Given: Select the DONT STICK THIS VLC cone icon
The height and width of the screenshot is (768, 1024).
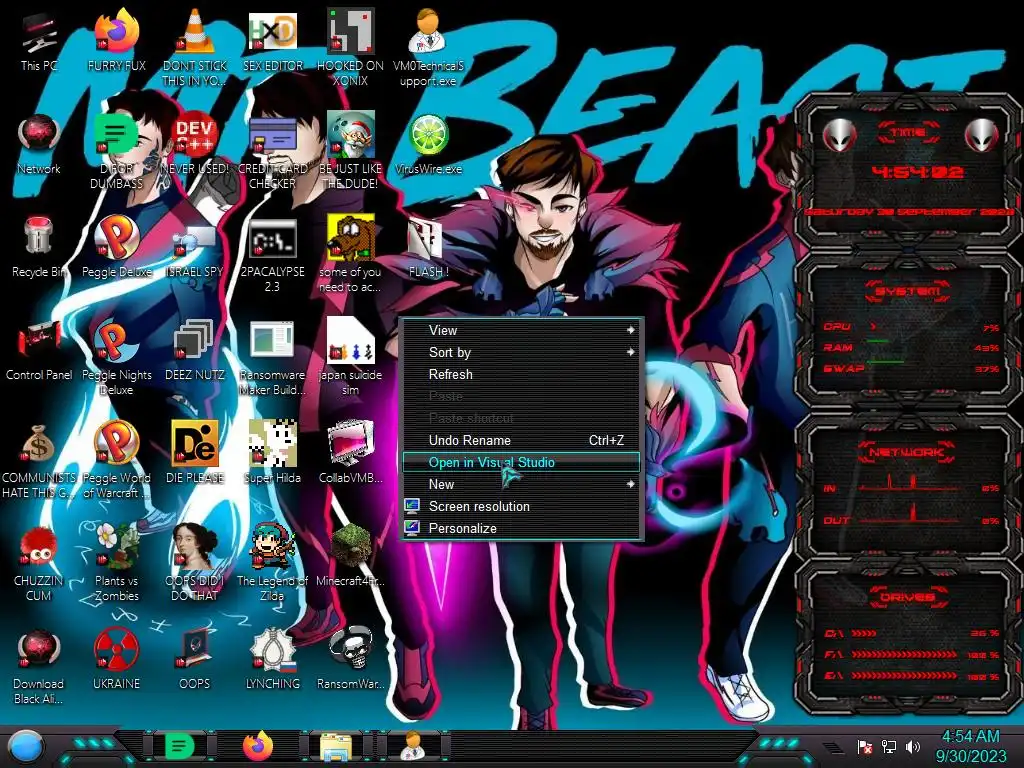Looking at the screenshot, I should [195, 47].
